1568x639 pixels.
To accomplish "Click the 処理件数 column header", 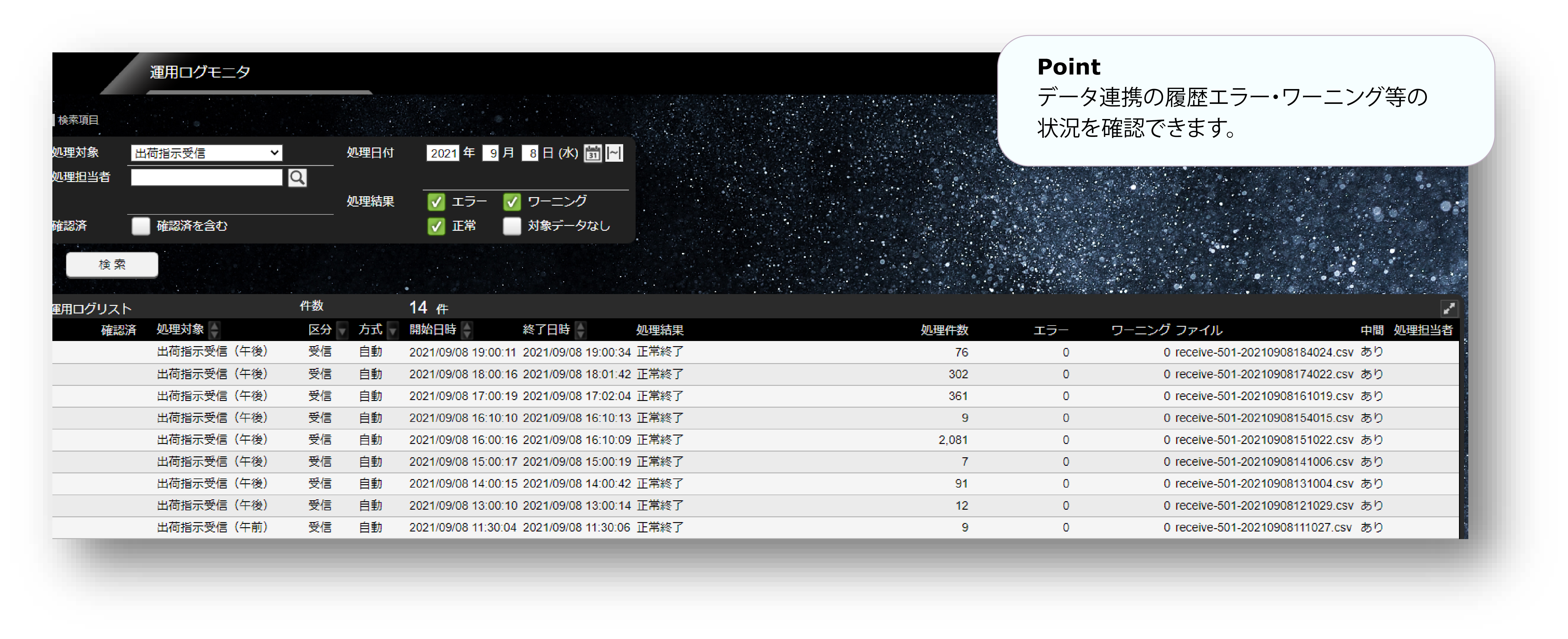I will [944, 330].
